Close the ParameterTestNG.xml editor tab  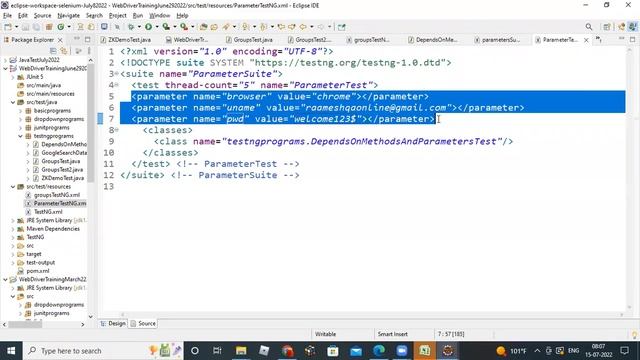[x=586, y=40]
